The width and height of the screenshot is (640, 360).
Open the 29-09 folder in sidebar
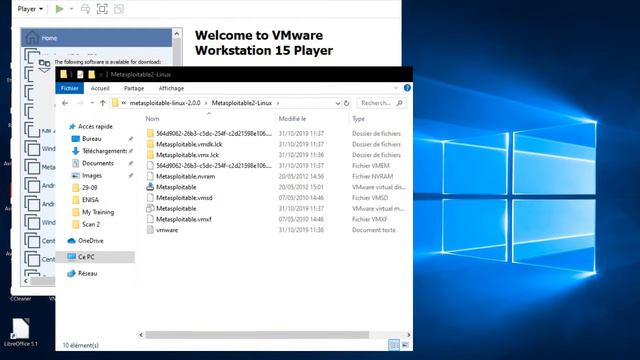click(x=89, y=188)
